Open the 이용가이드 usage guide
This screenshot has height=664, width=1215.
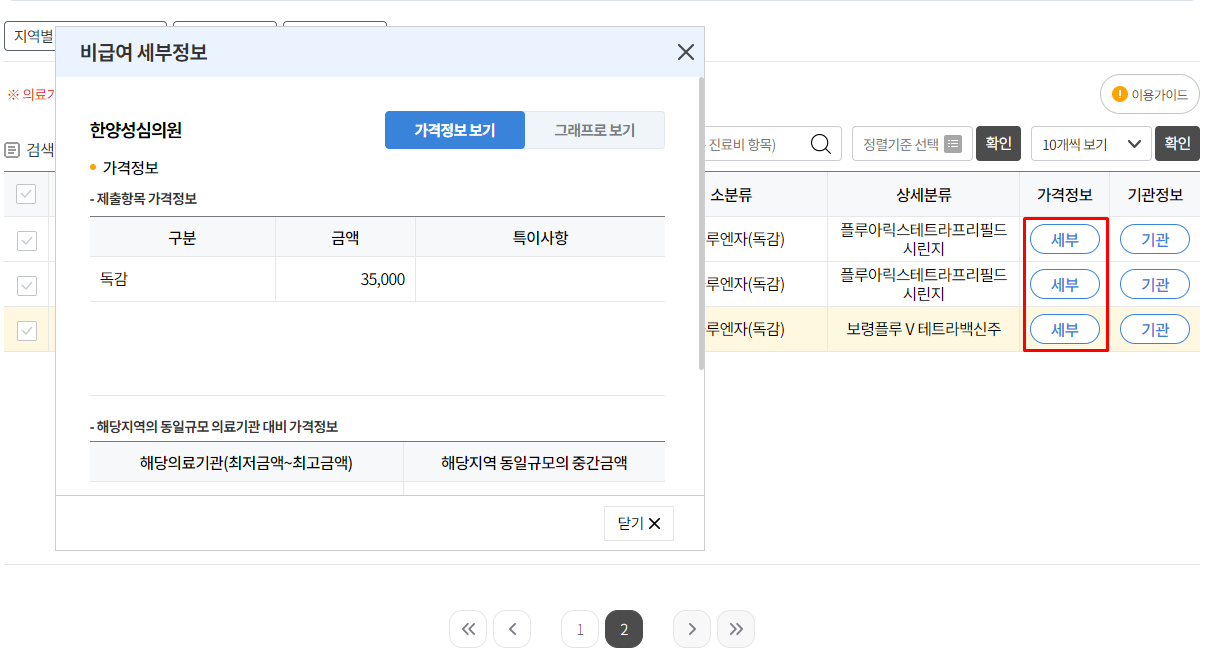coord(1149,95)
